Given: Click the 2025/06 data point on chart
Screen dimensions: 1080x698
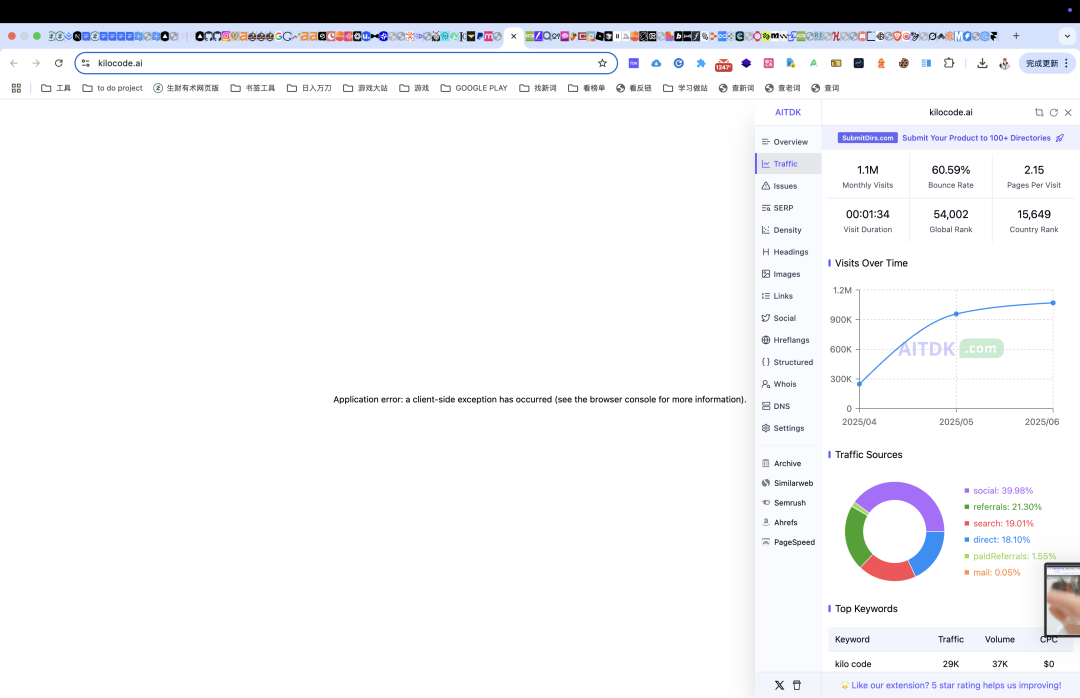Looking at the screenshot, I should pos(1053,303).
